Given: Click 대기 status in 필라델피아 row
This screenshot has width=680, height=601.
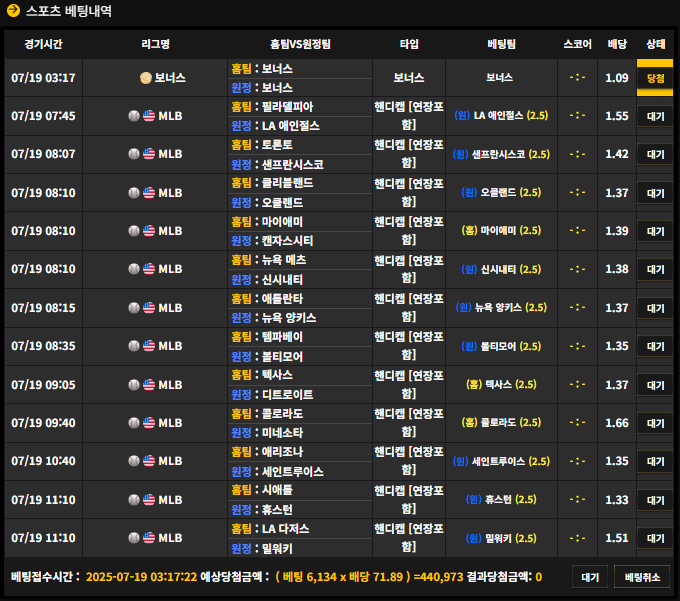Looking at the screenshot, I should tap(655, 116).
